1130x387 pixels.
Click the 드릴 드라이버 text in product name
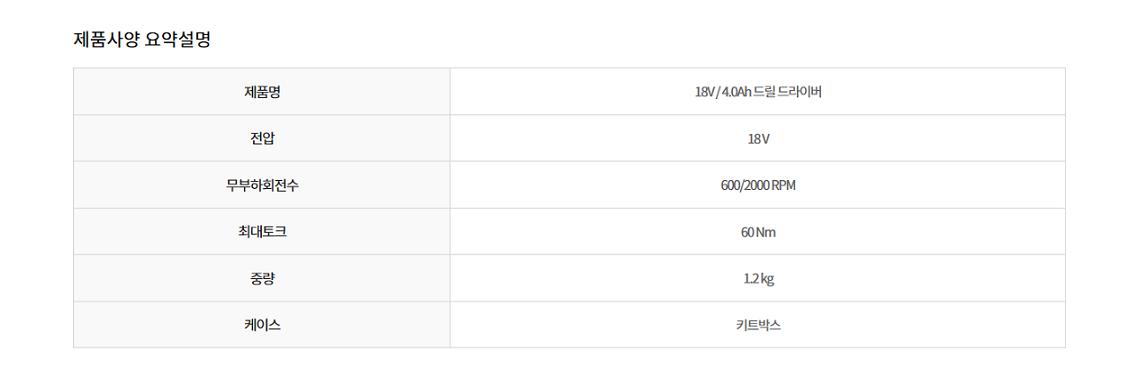(788, 92)
